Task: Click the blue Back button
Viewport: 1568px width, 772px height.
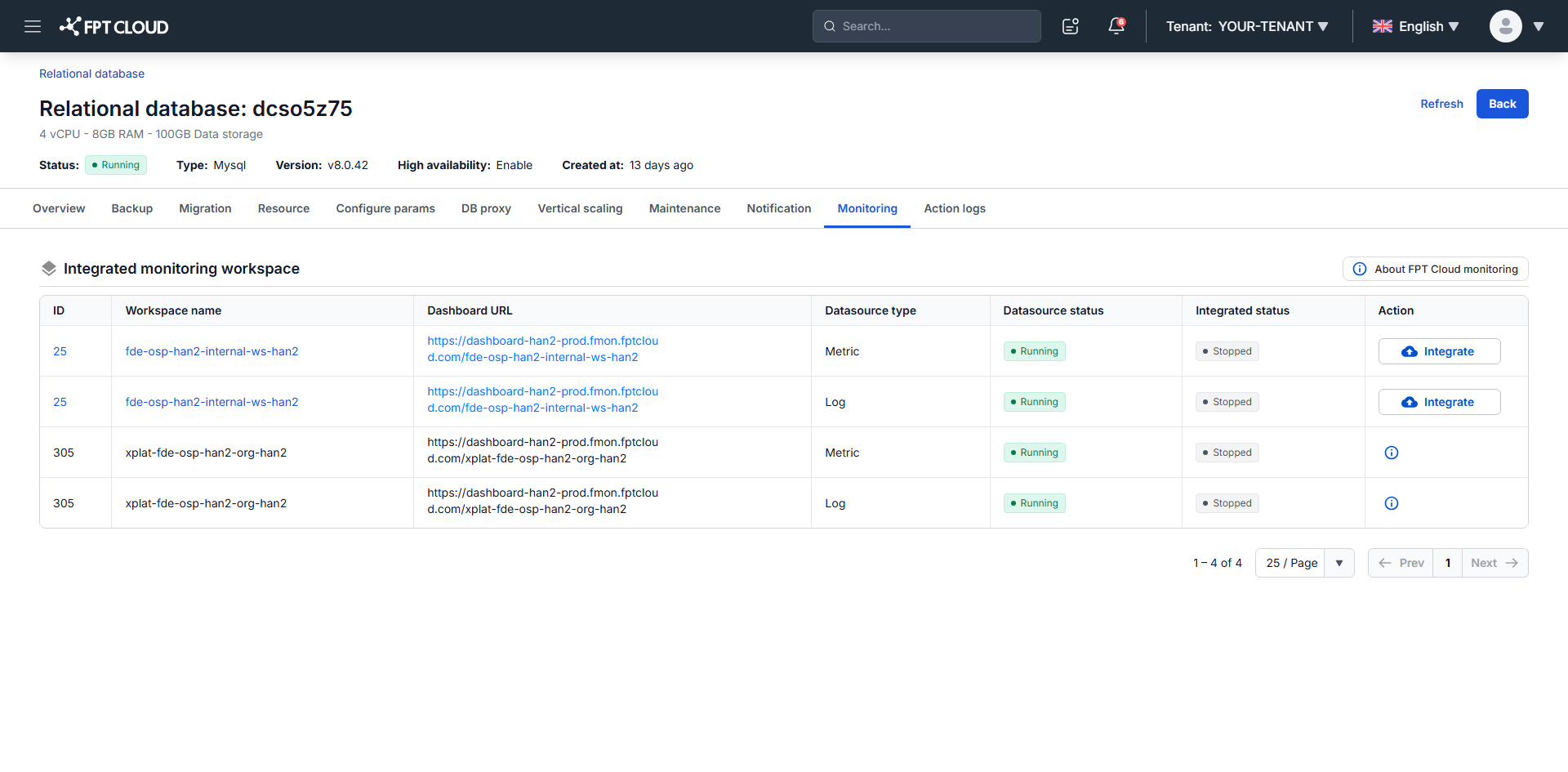Action: 1502,104
